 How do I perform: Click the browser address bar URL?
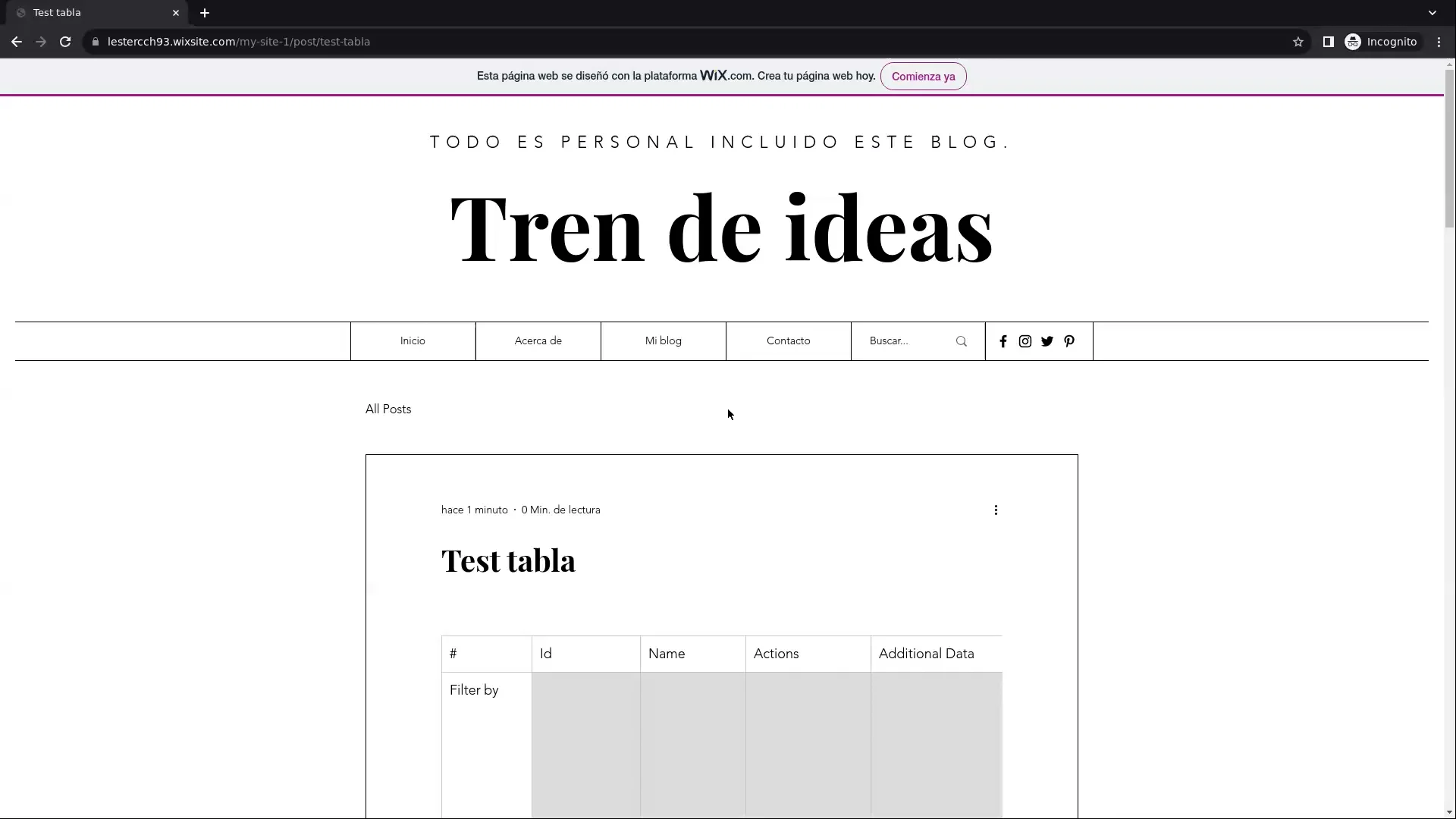pos(239,42)
